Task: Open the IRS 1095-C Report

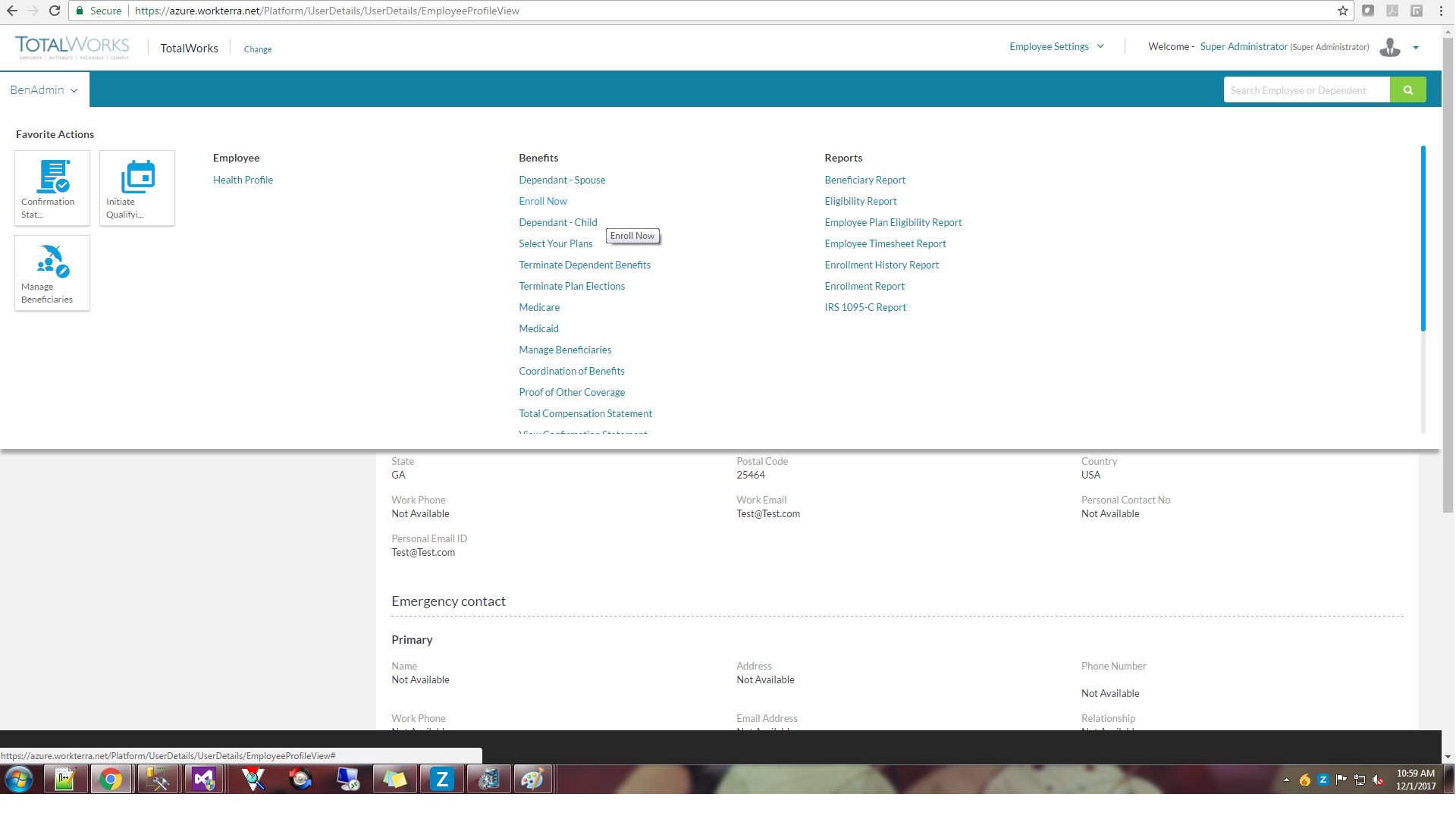Action: [865, 307]
